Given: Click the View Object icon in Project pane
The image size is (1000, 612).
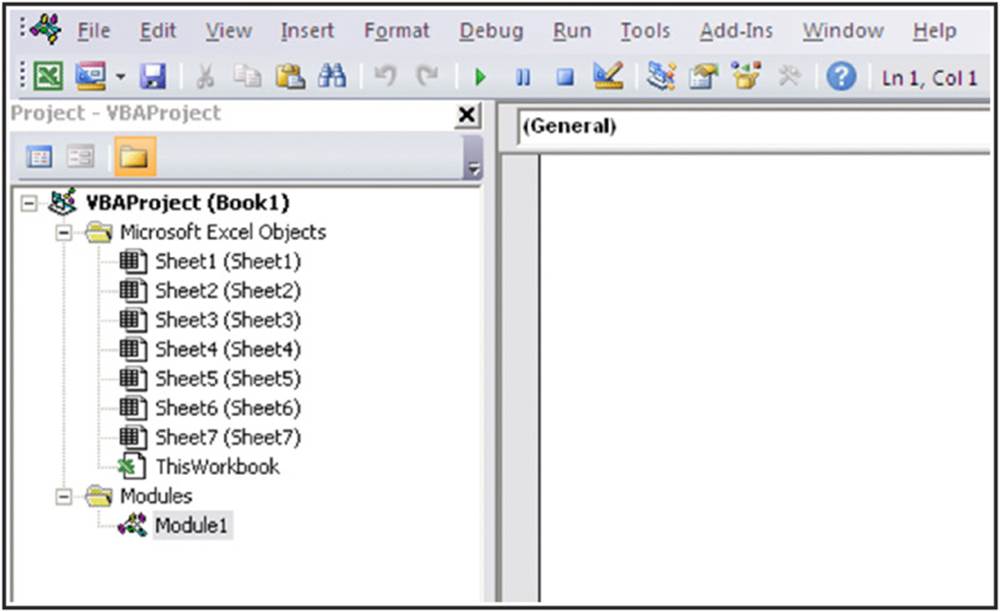Looking at the screenshot, I should (x=81, y=156).
